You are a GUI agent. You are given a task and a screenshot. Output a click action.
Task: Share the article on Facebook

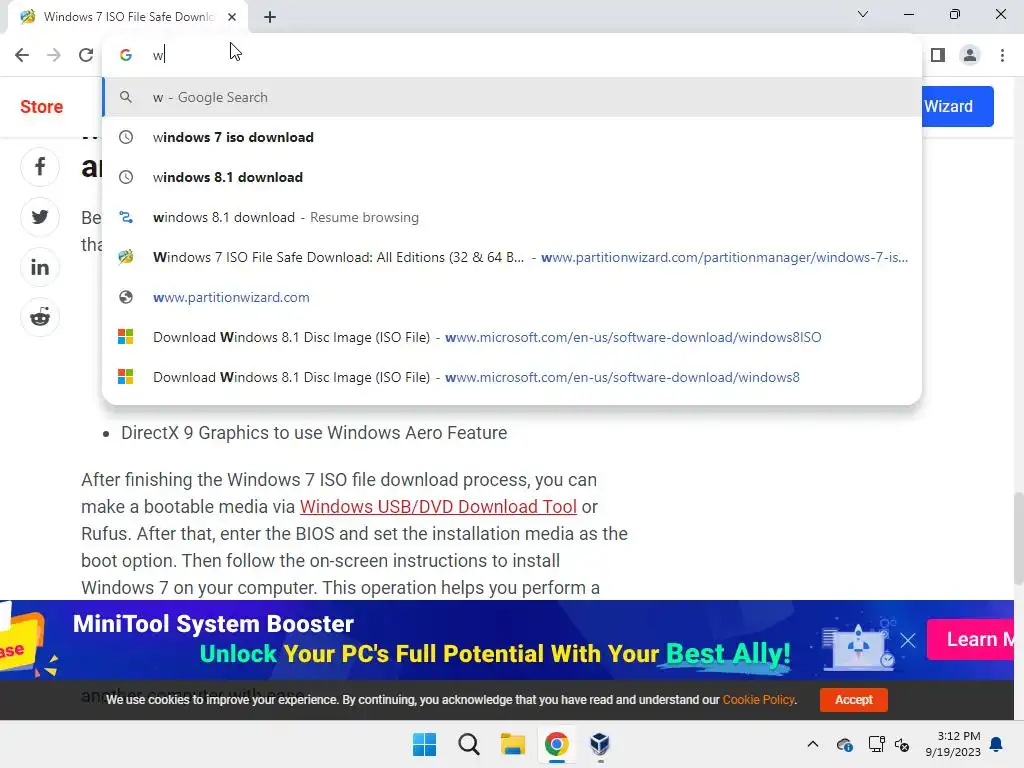(x=40, y=167)
